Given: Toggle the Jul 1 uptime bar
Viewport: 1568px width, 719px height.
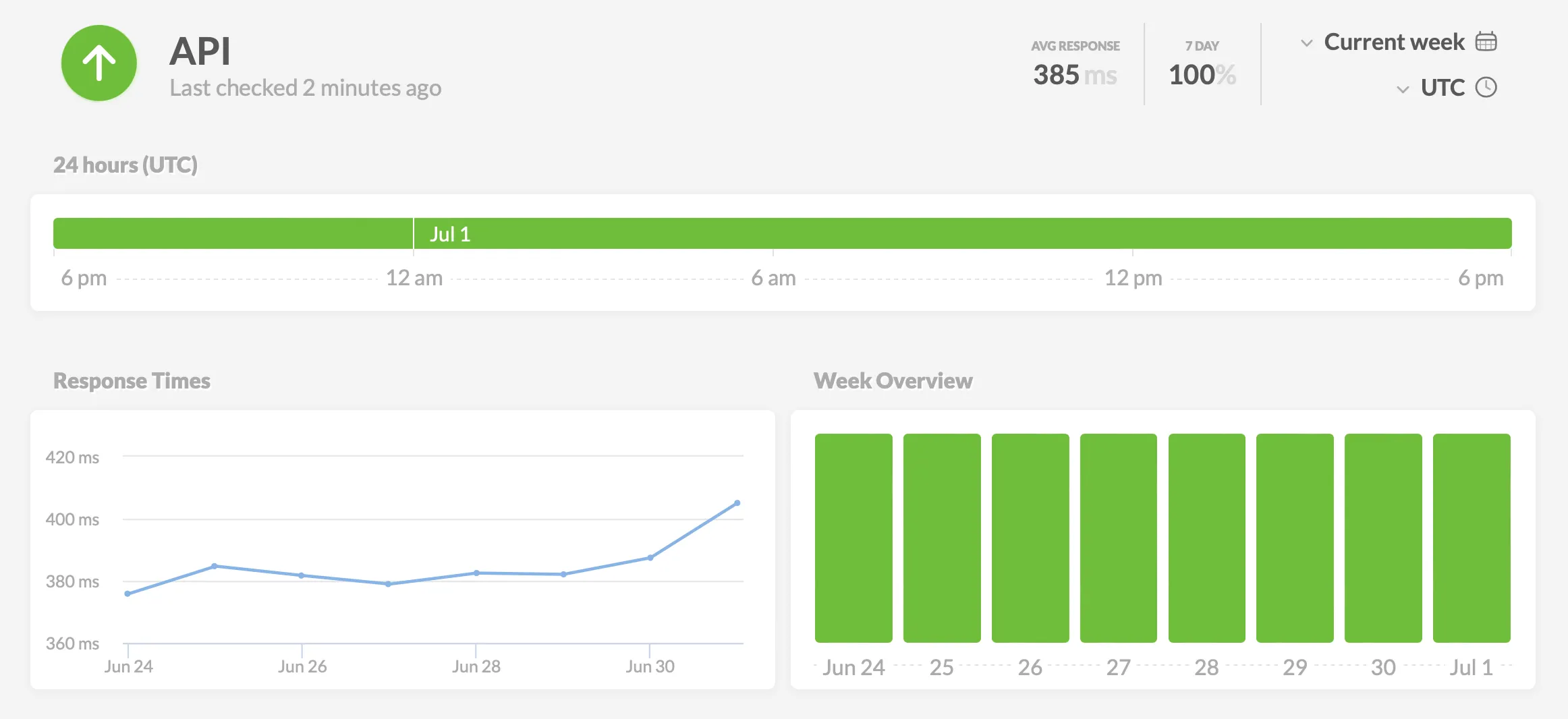Looking at the screenshot, I should pos(1472,538).
